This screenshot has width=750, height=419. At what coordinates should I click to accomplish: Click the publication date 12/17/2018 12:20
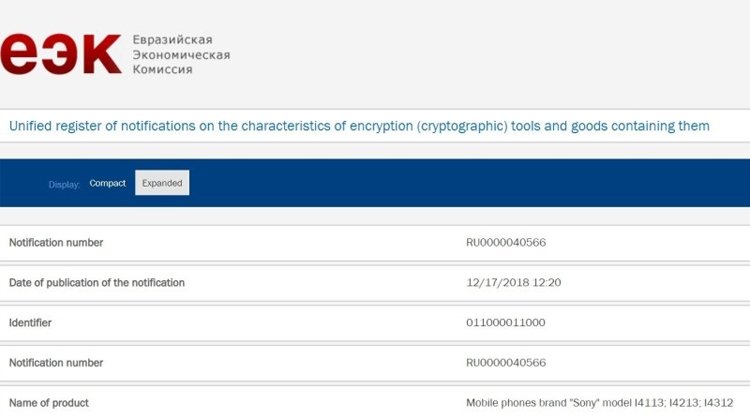click(514, 283)
